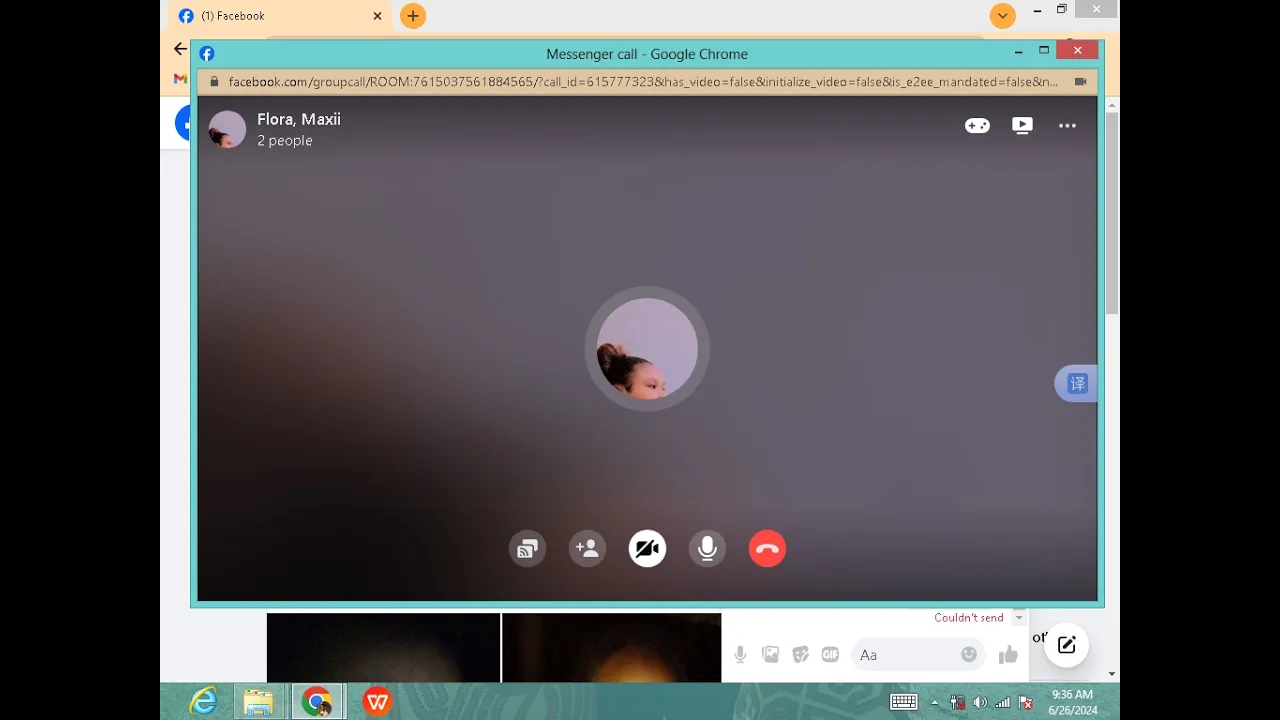This screenshot has height=720, width=1280.
Task: Open WPS Office from the taskbar
Action: pos(377,702)
